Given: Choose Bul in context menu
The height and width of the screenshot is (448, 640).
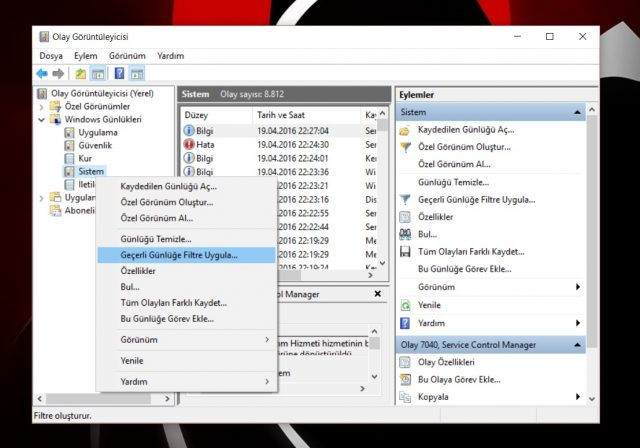Looking at the screenshot, I should pos(187,287).
